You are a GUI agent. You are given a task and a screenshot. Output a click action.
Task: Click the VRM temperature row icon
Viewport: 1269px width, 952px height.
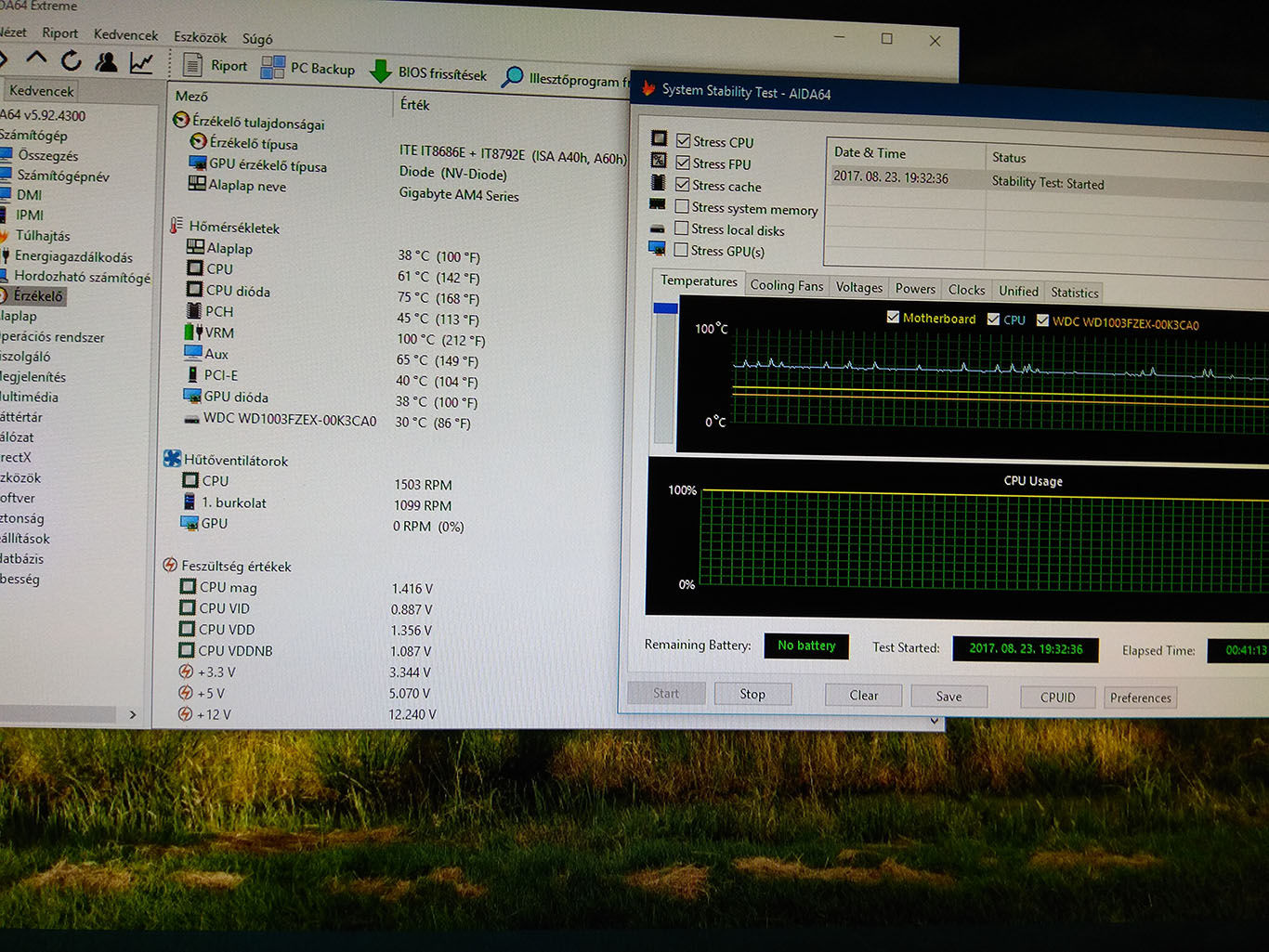pos(193,332)
